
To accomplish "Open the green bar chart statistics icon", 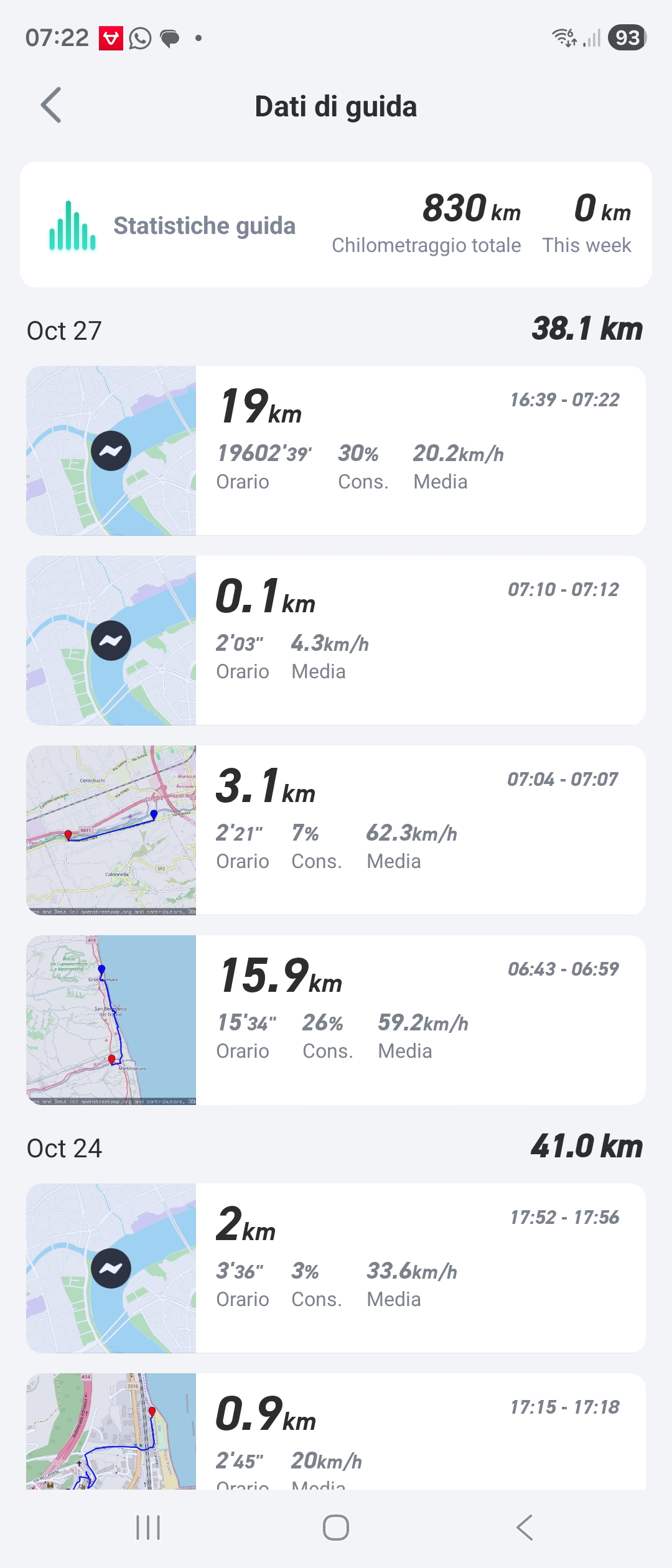I will pyautogui.click(x=73, y=226).
